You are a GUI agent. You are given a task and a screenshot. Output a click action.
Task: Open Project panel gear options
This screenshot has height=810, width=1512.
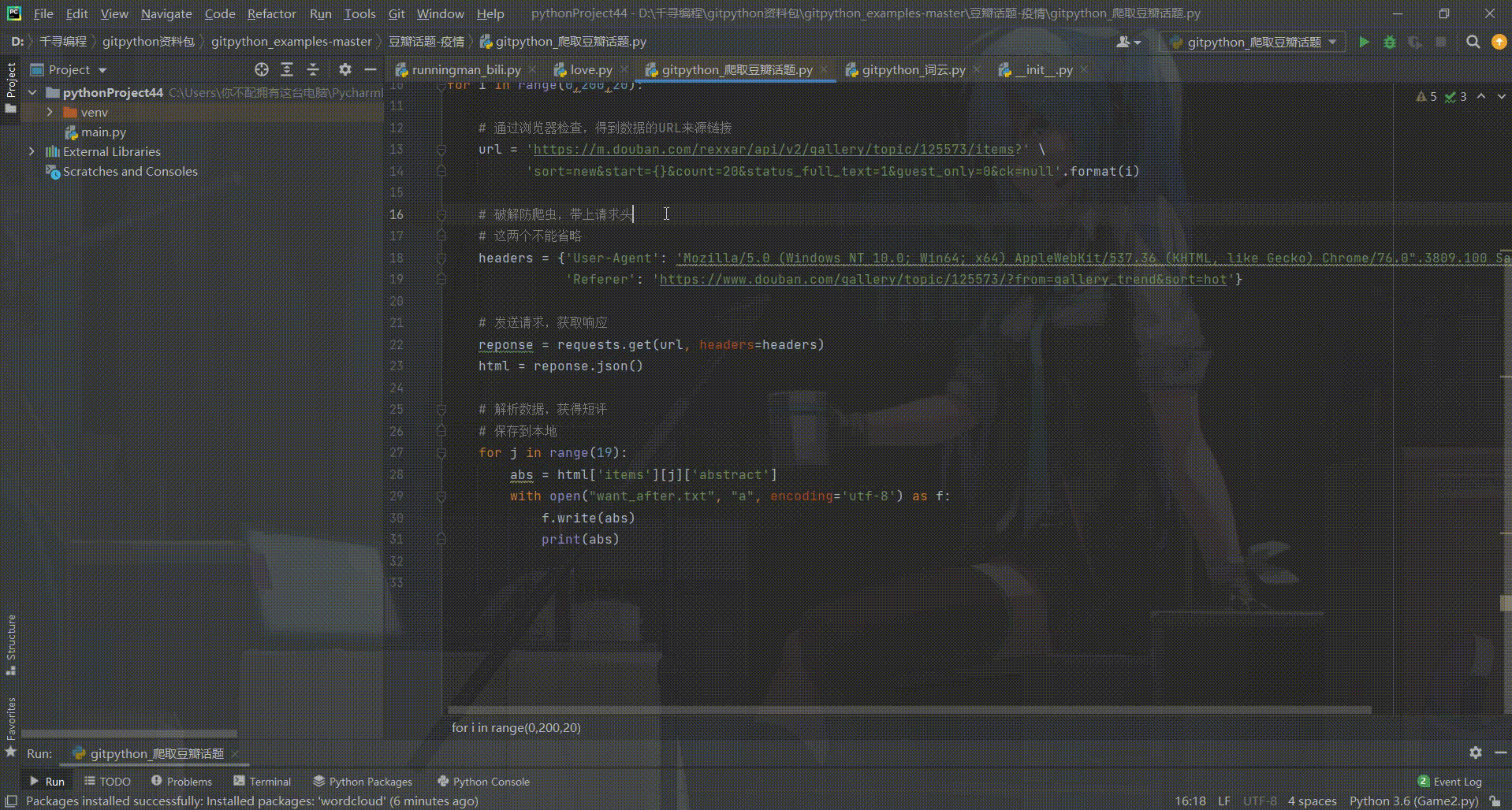344,69
